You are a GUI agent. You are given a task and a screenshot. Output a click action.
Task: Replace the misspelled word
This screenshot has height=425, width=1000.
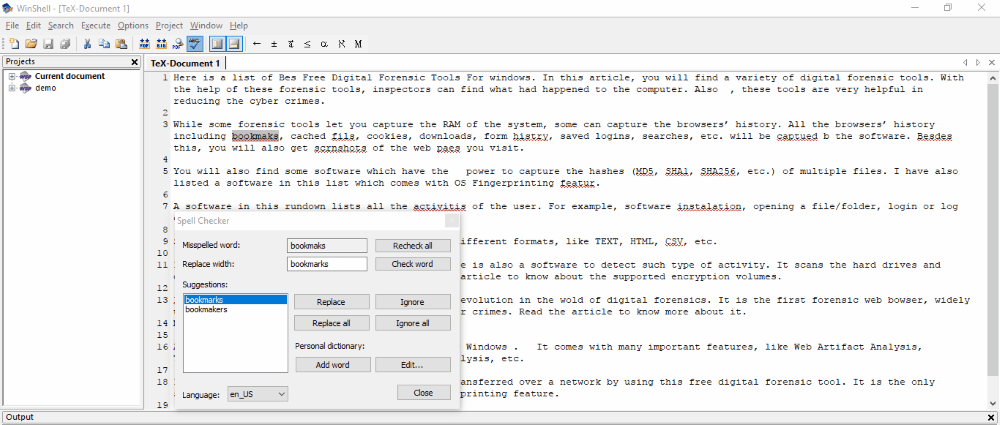click(332, 302)
